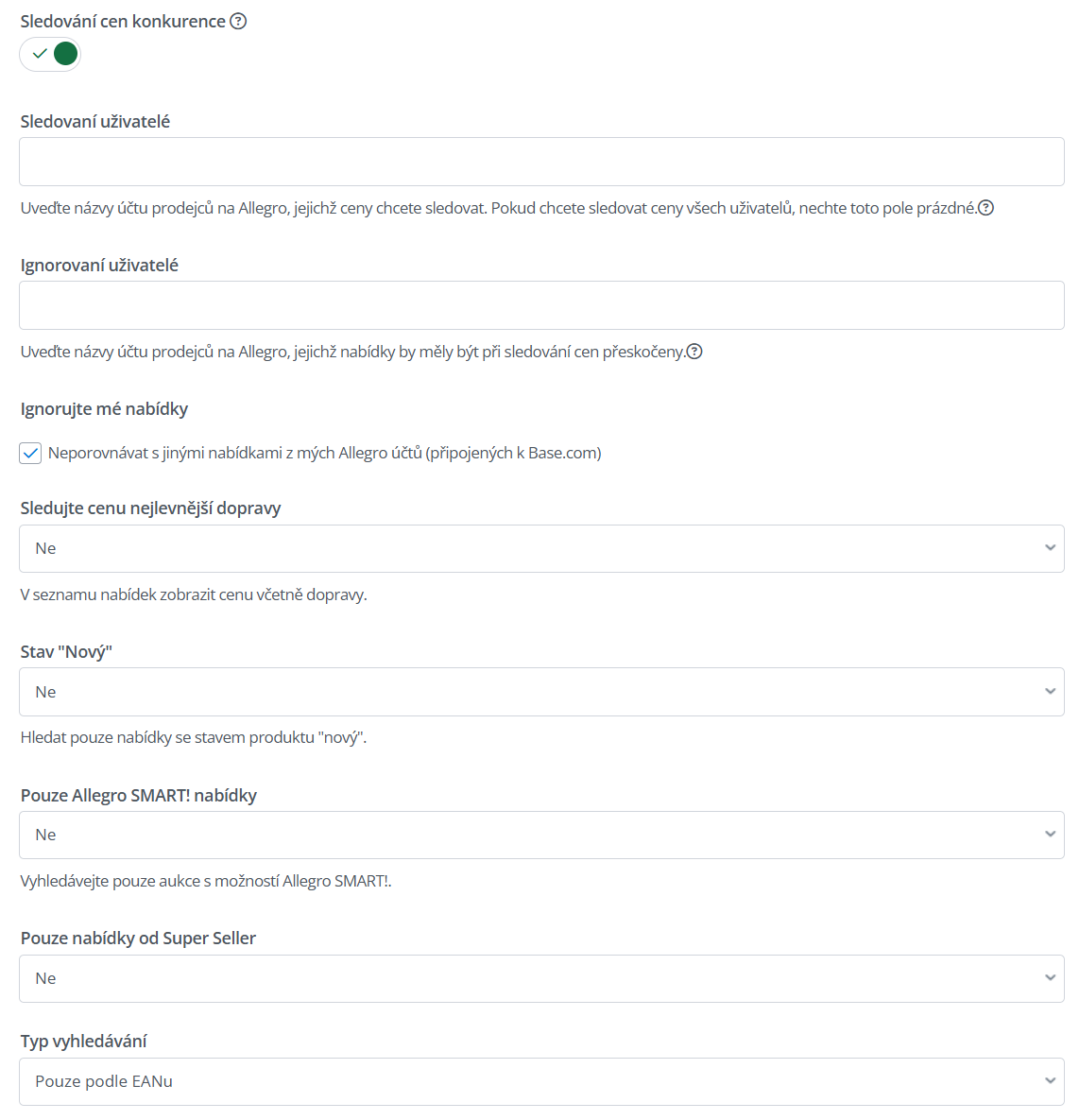
Task: Click the Neporovnávat s jinými nabídkami label text
Action: [324, 453]
